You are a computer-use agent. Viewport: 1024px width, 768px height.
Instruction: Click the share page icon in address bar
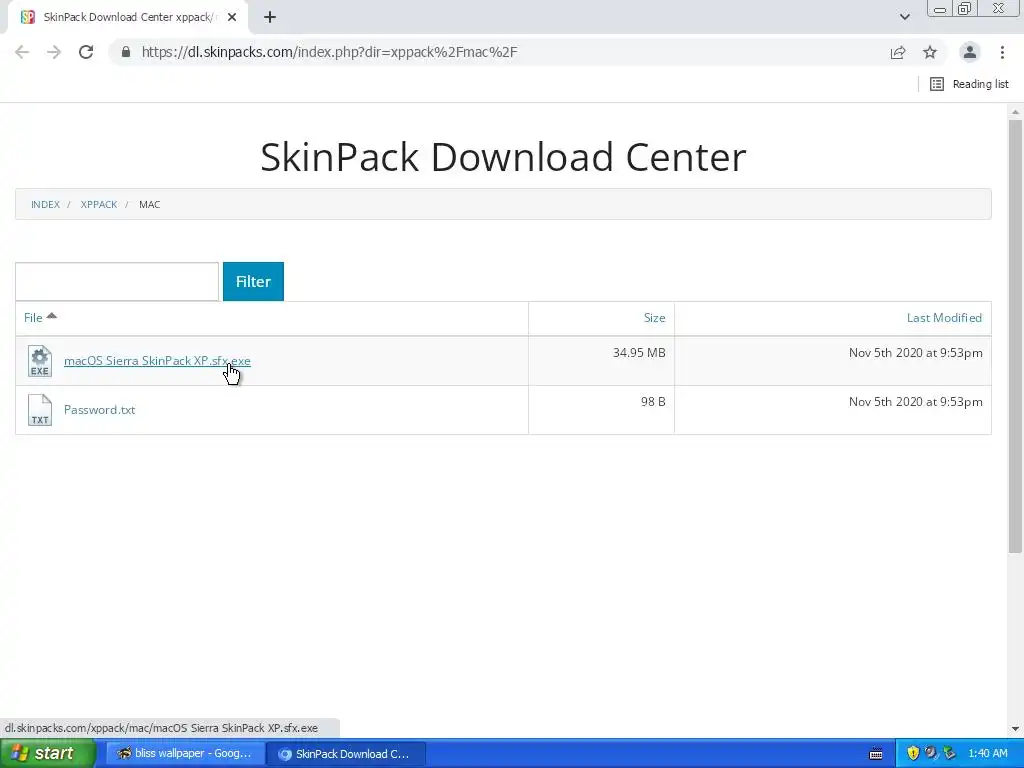click(898, 52)
